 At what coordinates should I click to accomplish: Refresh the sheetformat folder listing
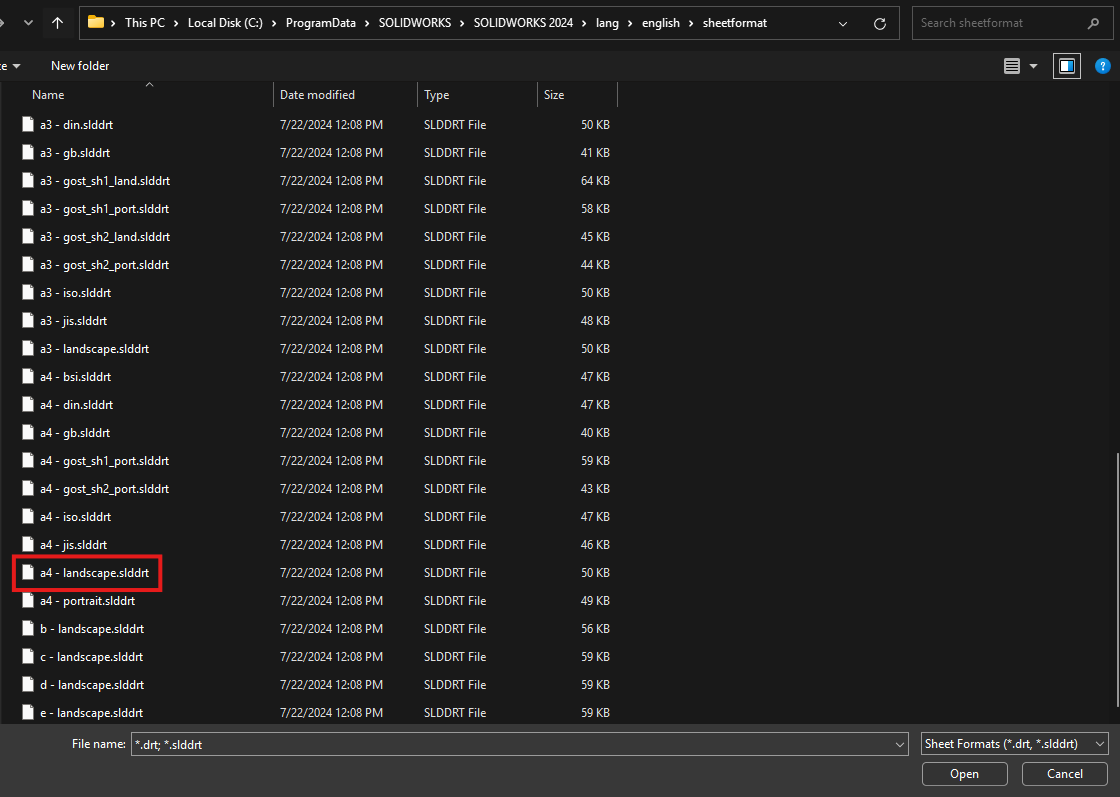pyautogui.click(x=880, y=24)
